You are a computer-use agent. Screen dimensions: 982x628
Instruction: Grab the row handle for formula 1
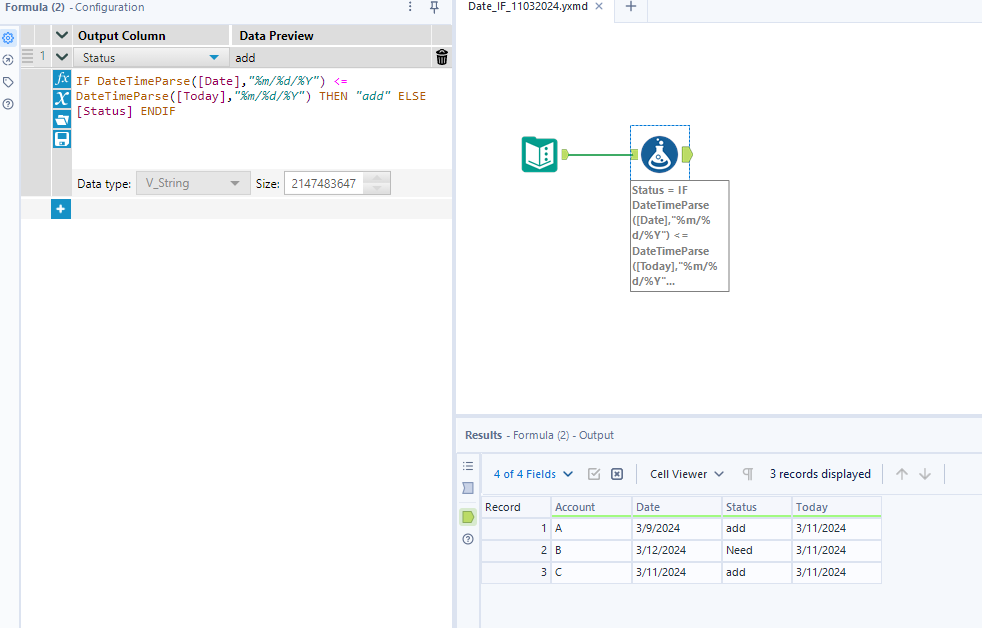(x=28, y=56)
